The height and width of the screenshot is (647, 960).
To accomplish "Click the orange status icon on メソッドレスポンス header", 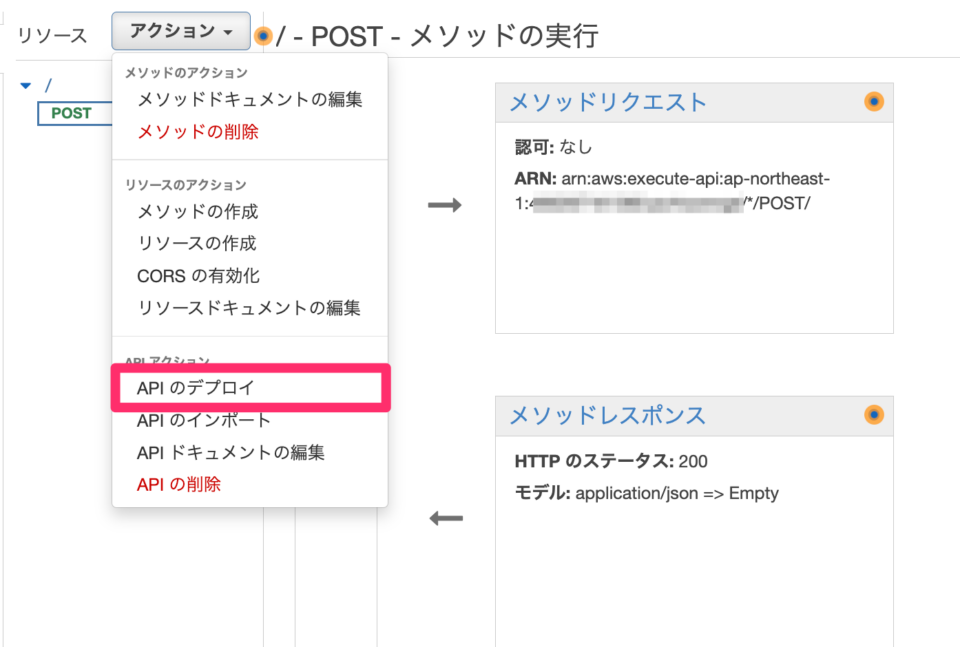I will (x=874, y=416).
